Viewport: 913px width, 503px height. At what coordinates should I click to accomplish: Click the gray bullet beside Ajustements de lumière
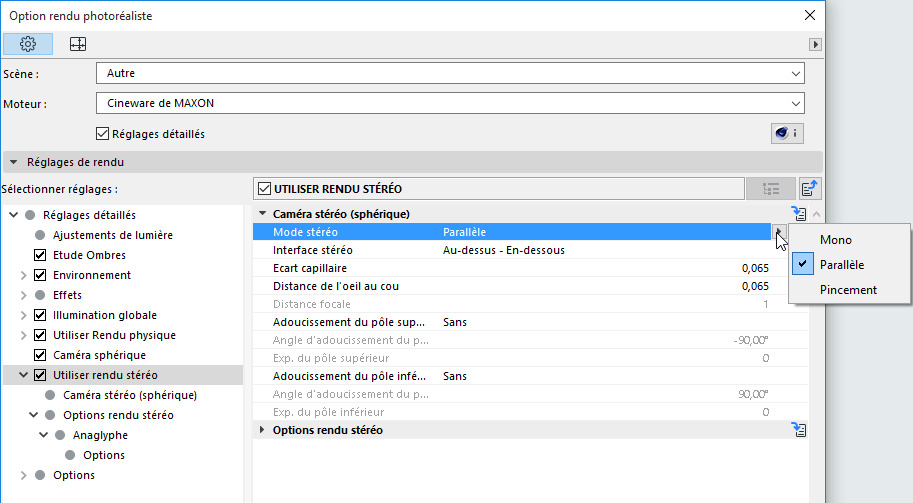coord(40,235)
